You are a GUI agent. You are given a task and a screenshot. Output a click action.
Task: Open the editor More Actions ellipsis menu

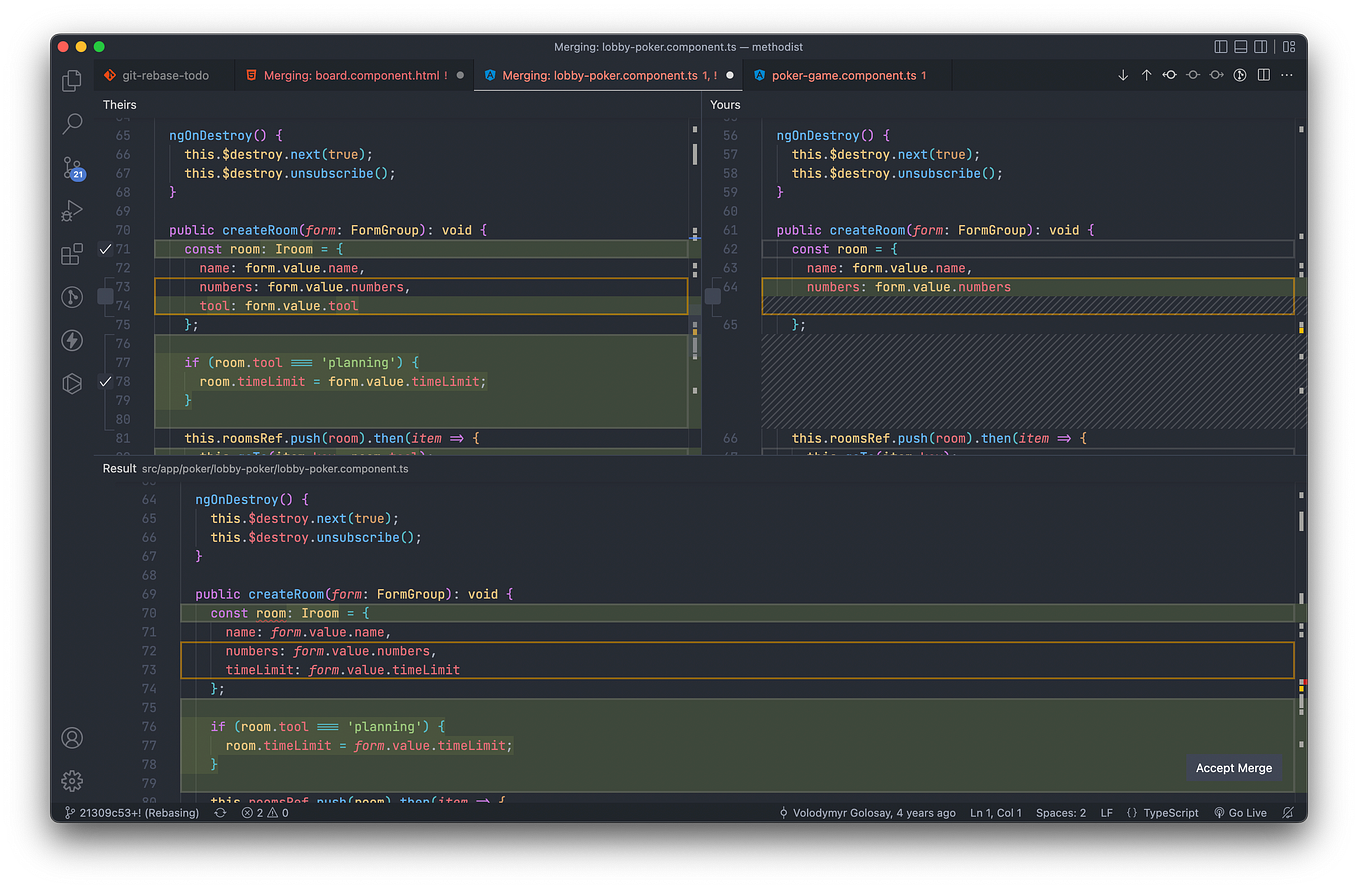[x=1286, y=74]
